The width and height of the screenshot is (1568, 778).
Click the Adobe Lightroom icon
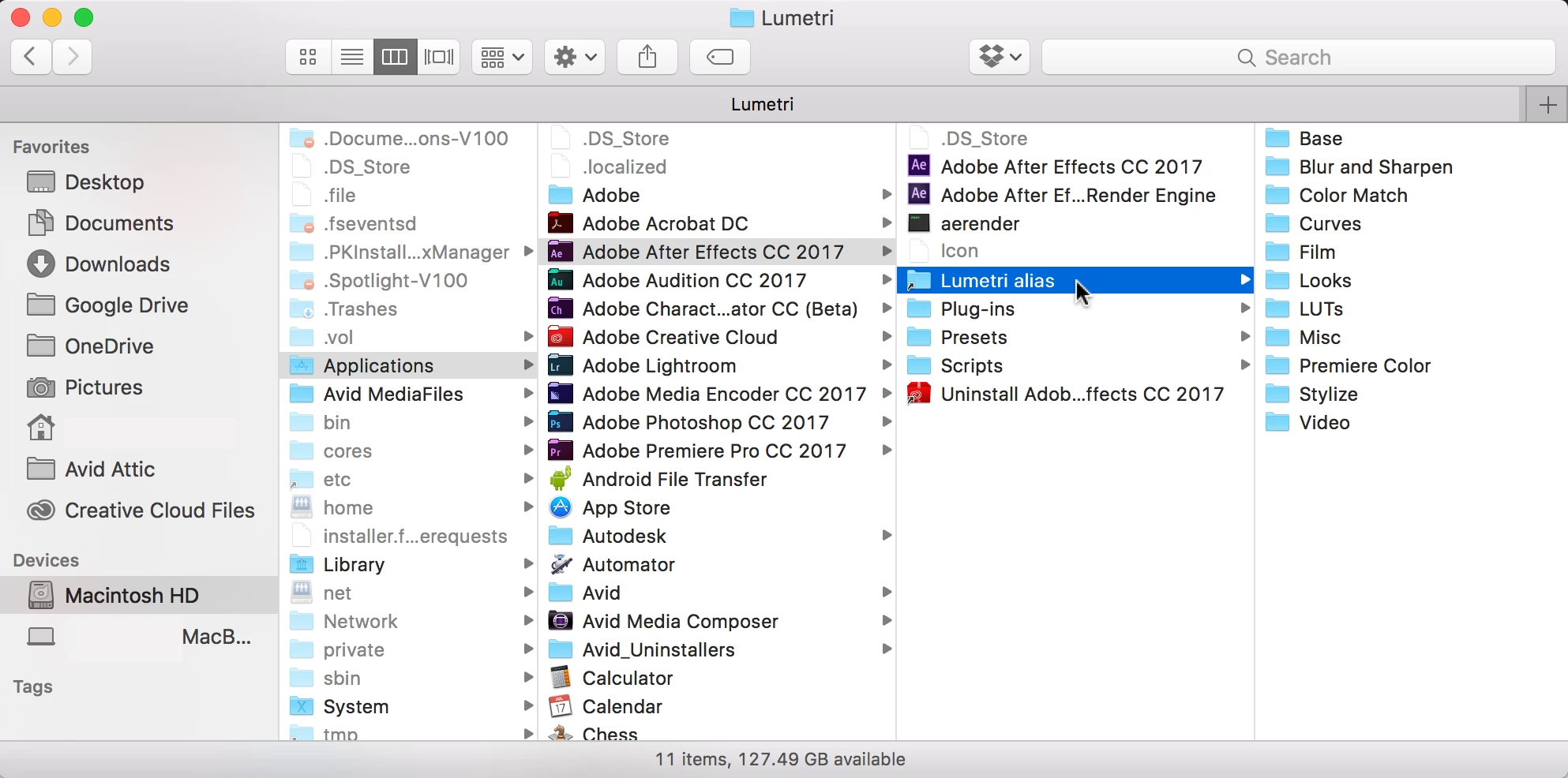tap(561, 365)
